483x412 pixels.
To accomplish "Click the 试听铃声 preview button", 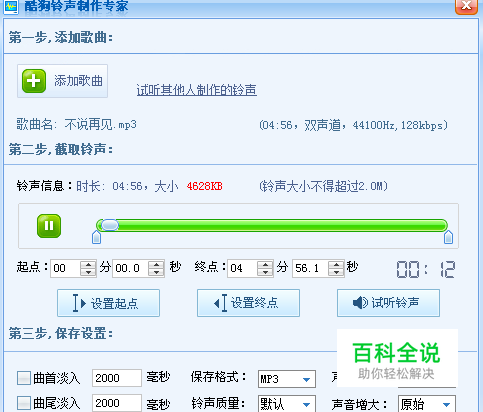I will tap(388, 303).
